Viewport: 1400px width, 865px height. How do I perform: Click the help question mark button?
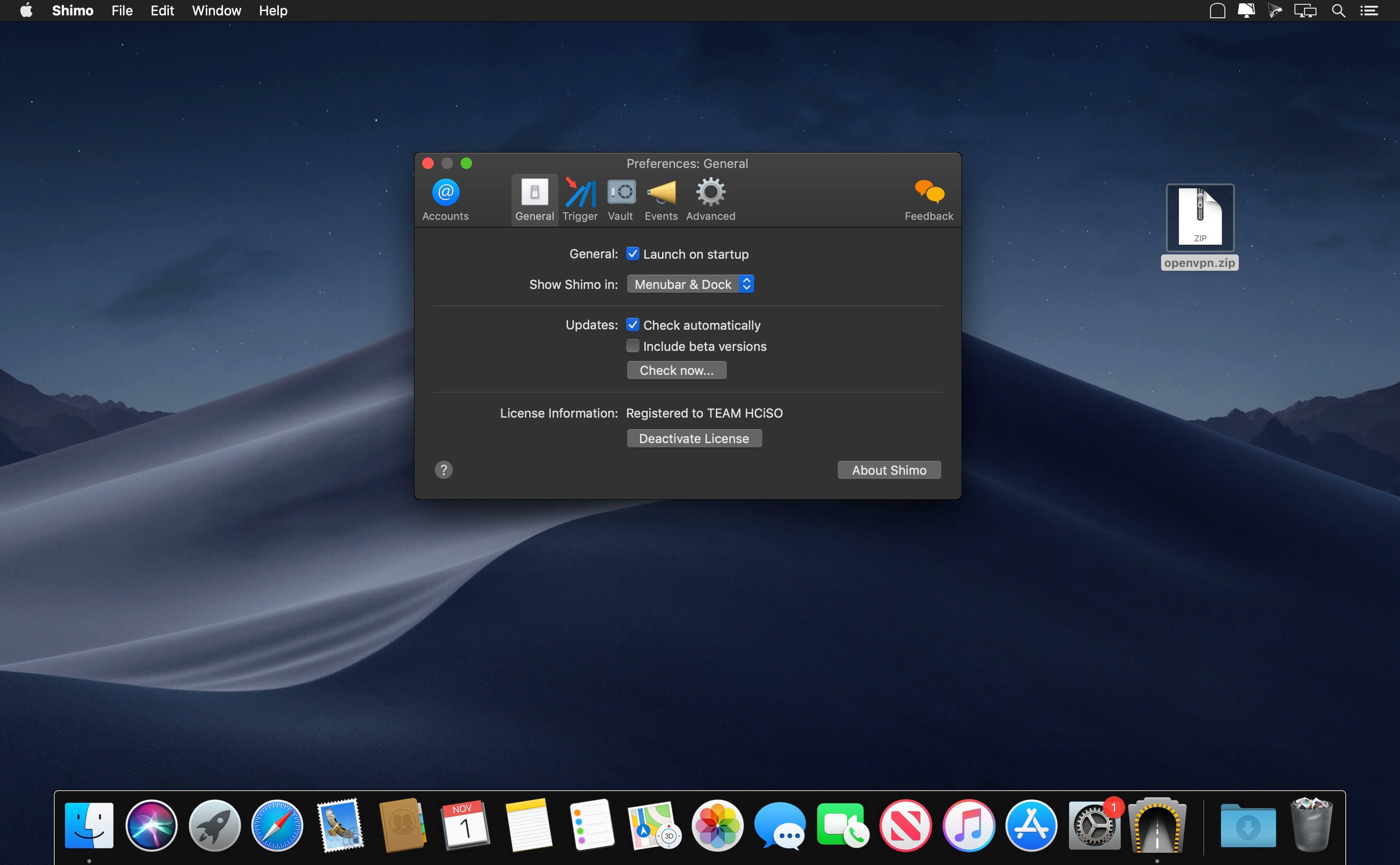(444, 469)
